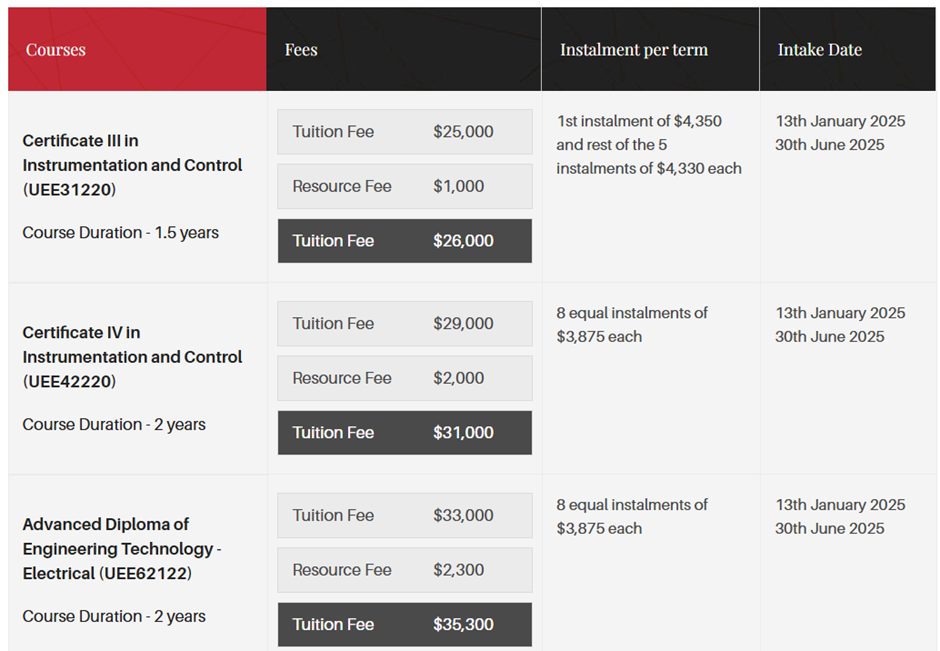The width and height of the screenshot is (940, 651).
Task: Select the dark $31,000 total fee box
Action: (x=404, y=433)
